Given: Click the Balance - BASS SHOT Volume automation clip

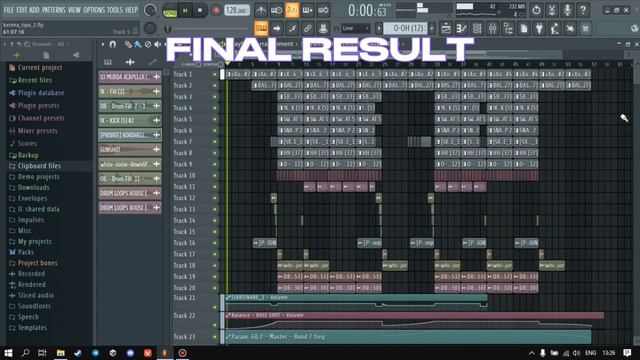Looking at the screenshot, I should [x=414, y=315].
